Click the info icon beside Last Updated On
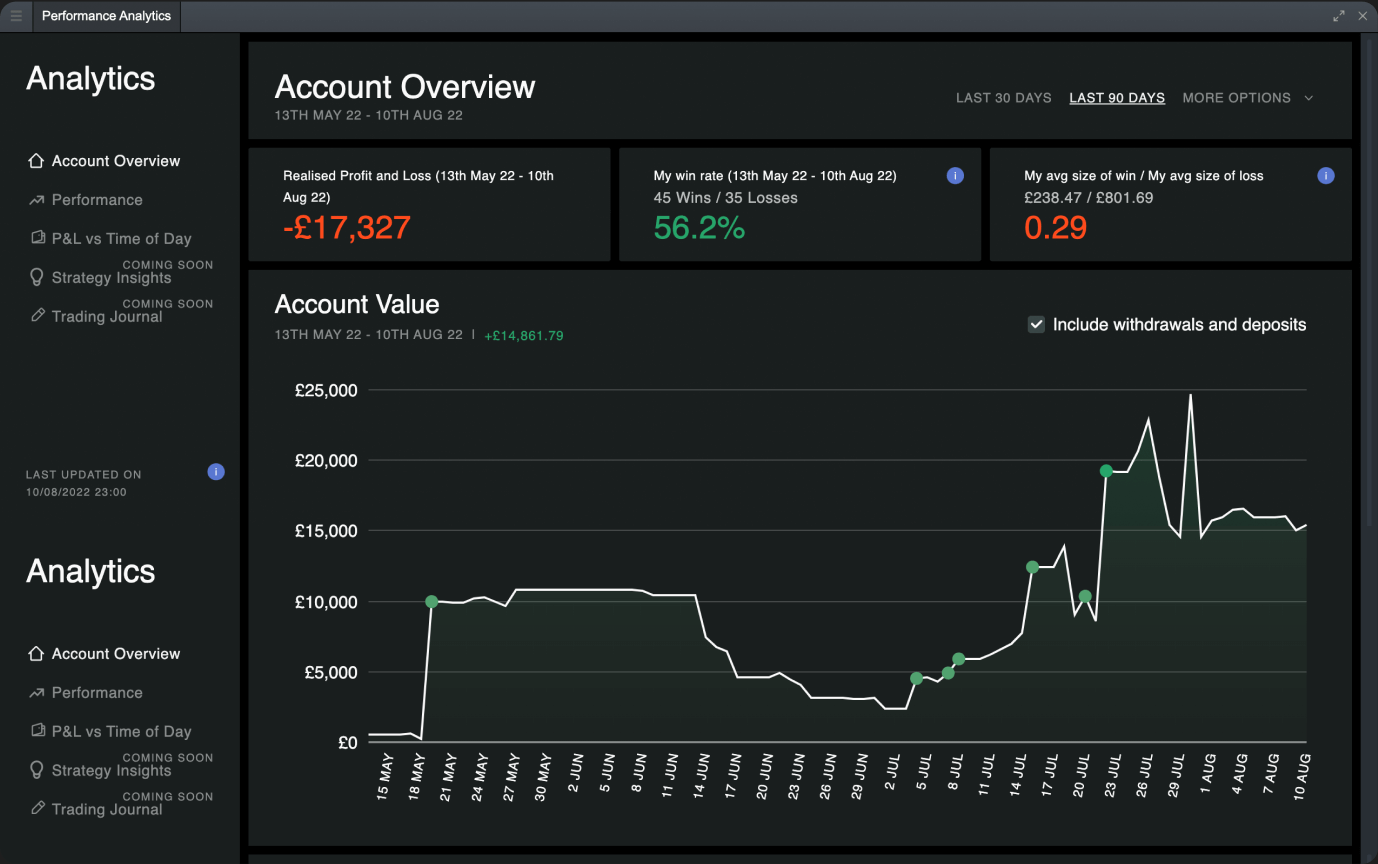Image resolution: width=1378 pixels, height=864 pixels. coord(216,472)
